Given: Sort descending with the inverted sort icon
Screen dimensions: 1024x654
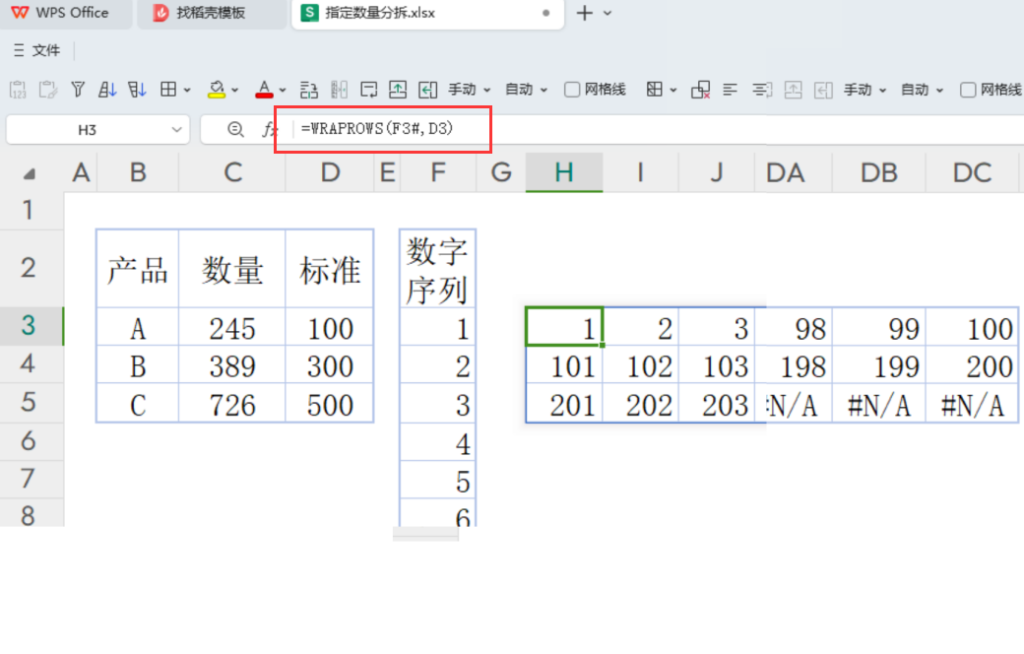Looking at the screenshot, I should (x=137, y=90).
